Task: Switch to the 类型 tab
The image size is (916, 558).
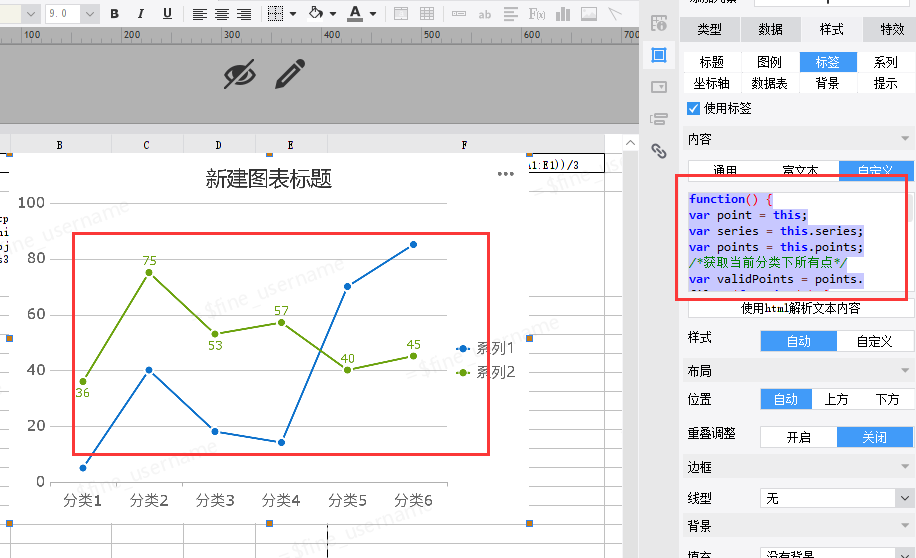Action: click(x=710, y=29)
